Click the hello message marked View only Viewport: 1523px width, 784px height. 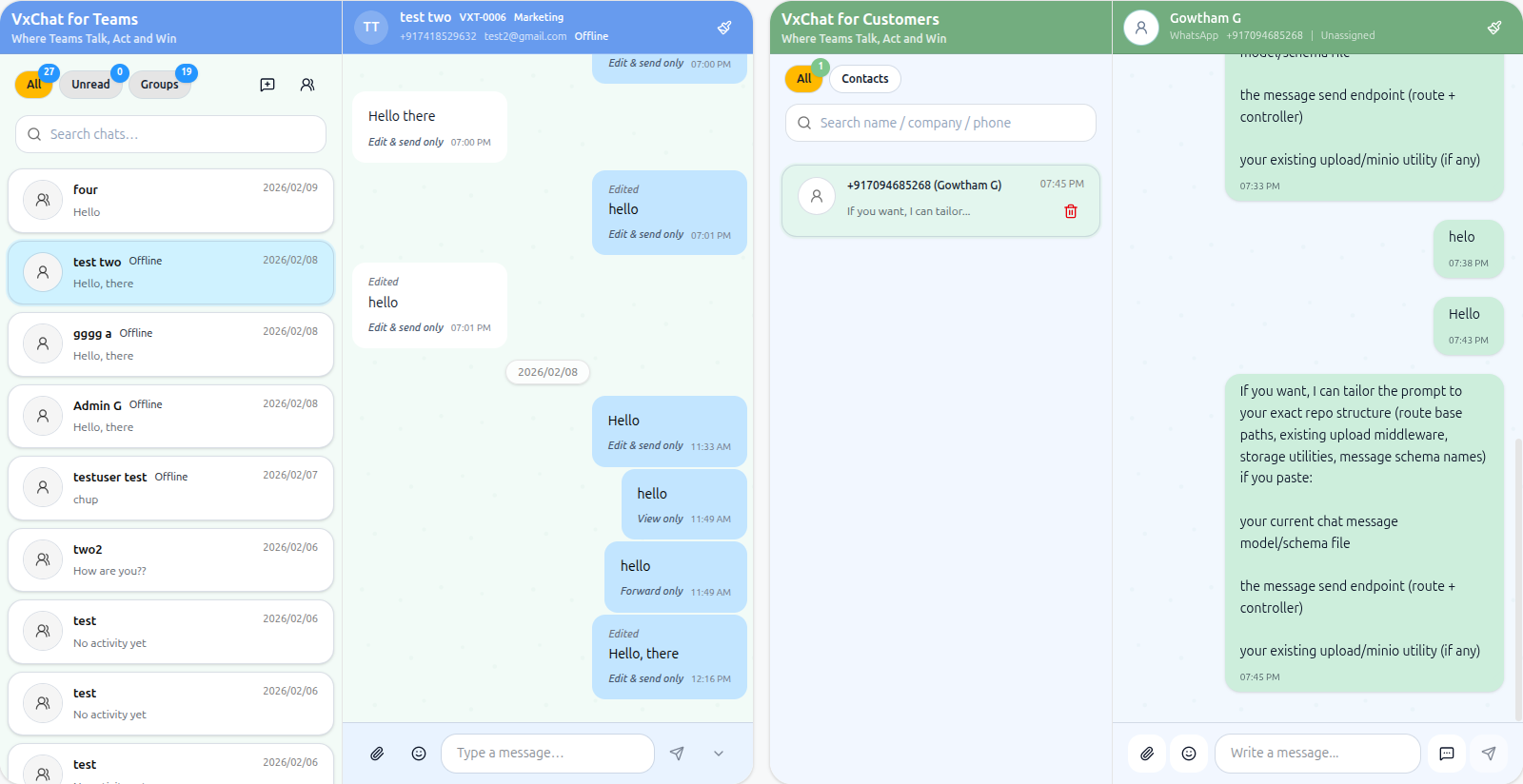coord(683,504)
